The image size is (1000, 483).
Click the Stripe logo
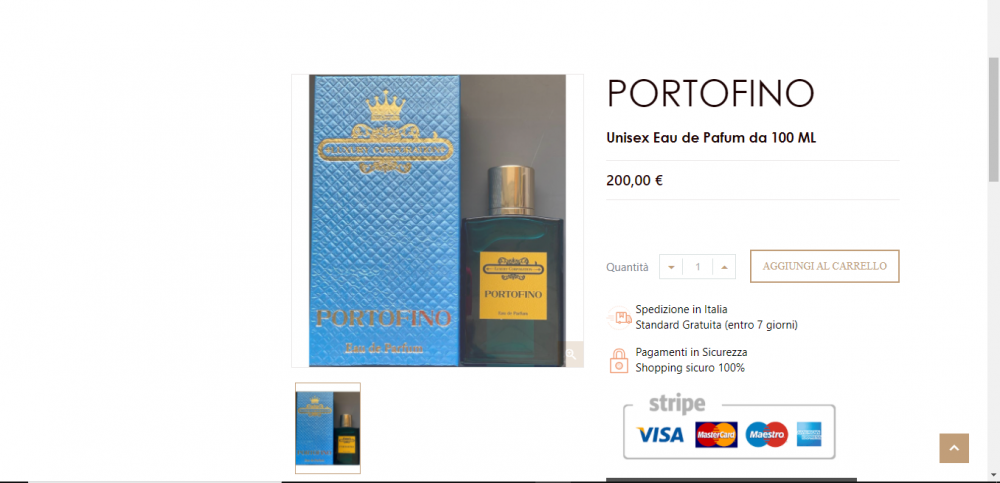tap(677, 404)
